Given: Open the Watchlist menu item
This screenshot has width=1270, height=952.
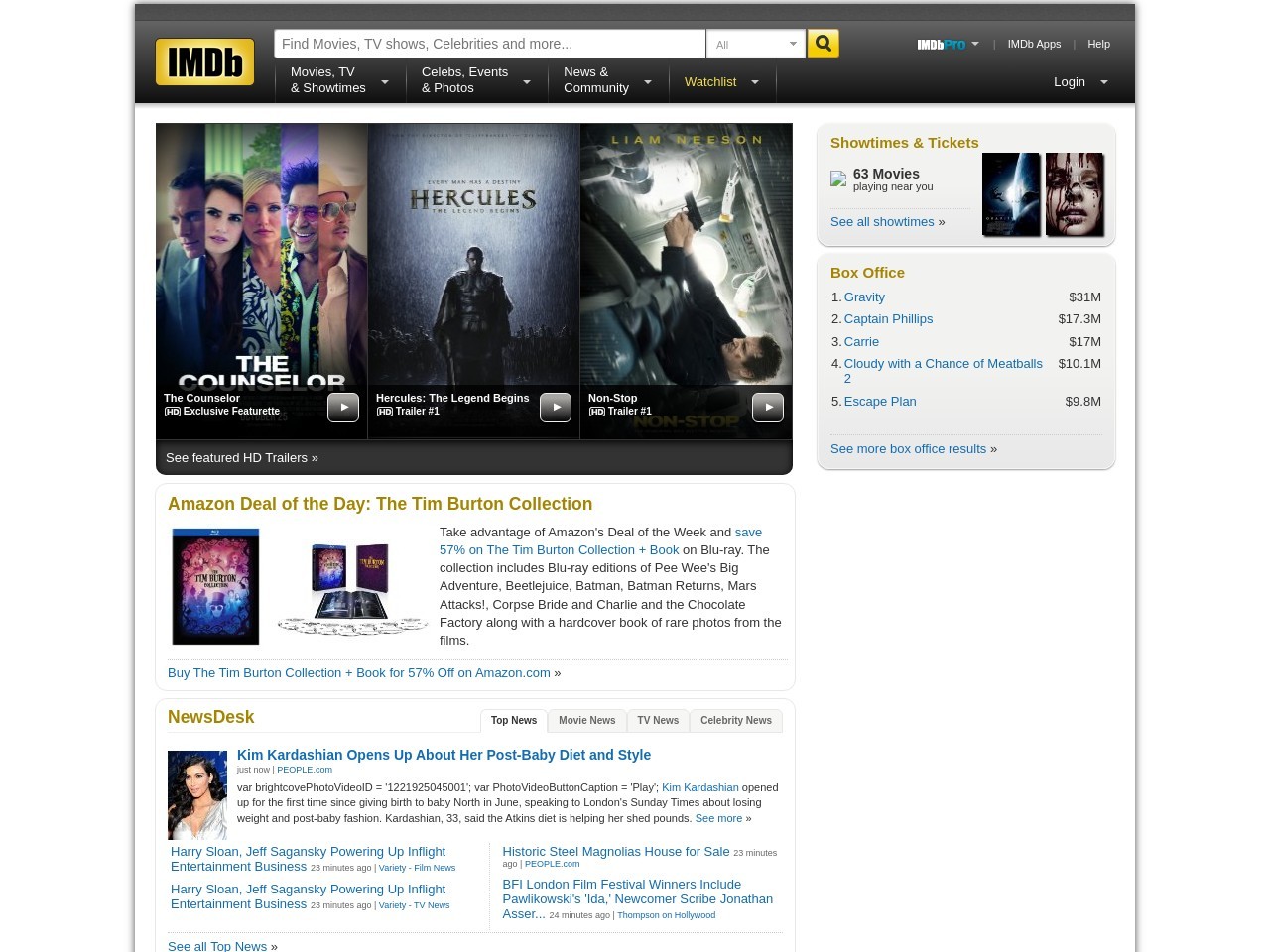Looking at the screenshot, I should tap(710, 82).
